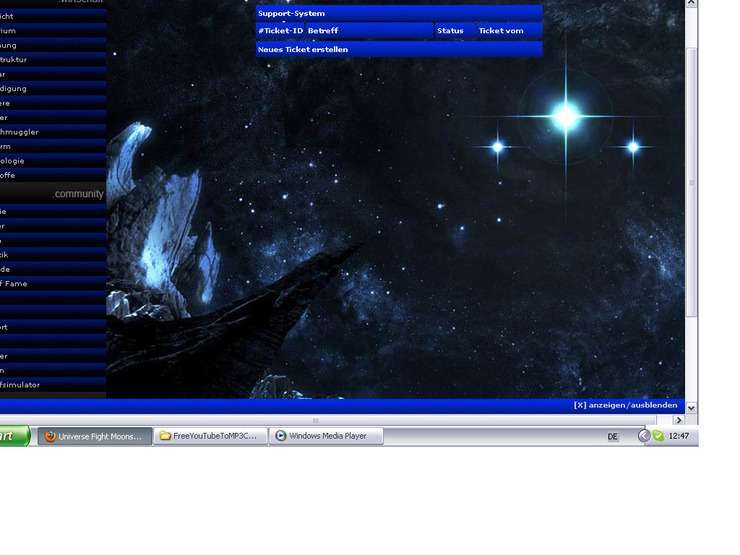Click the Betreff column header
This screenshot has width=740, height=555.
(x=323, y=31)
